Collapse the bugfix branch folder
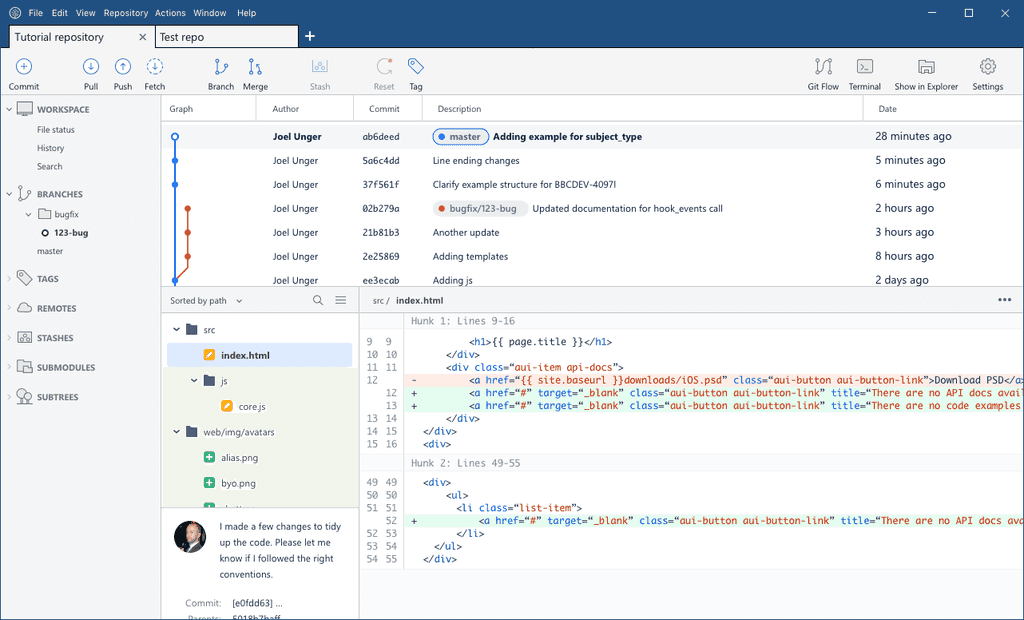 (x=27, y=213)
